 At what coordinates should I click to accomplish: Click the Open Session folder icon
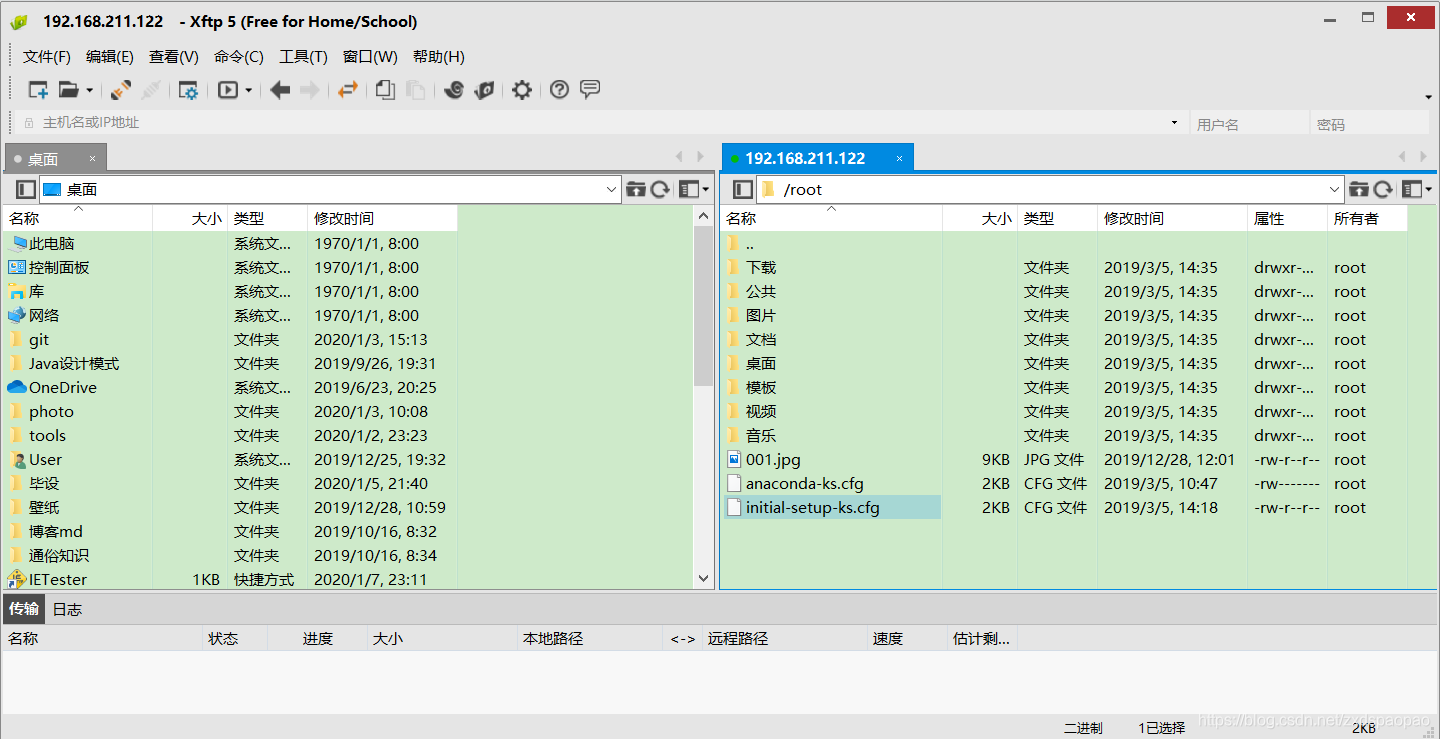(68, 90)
